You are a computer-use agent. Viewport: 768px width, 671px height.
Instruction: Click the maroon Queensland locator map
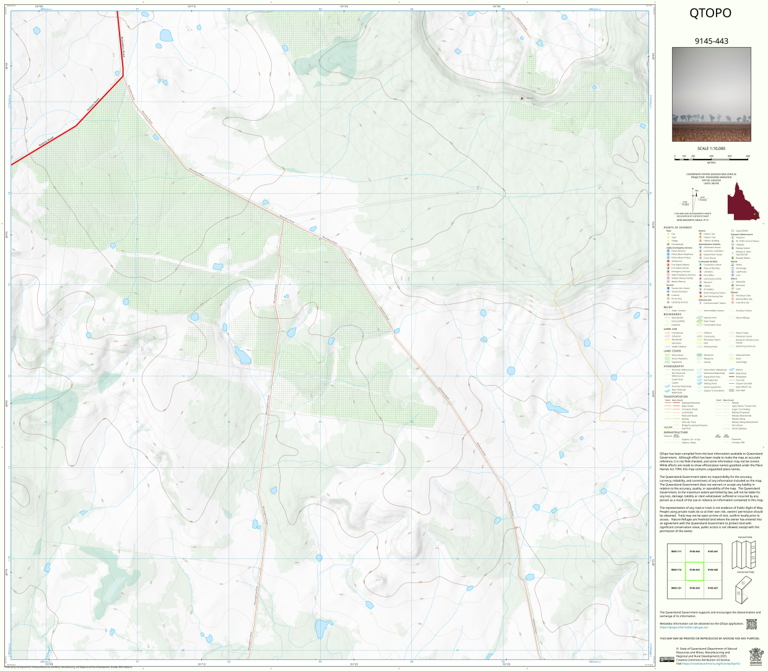[744, 202]
